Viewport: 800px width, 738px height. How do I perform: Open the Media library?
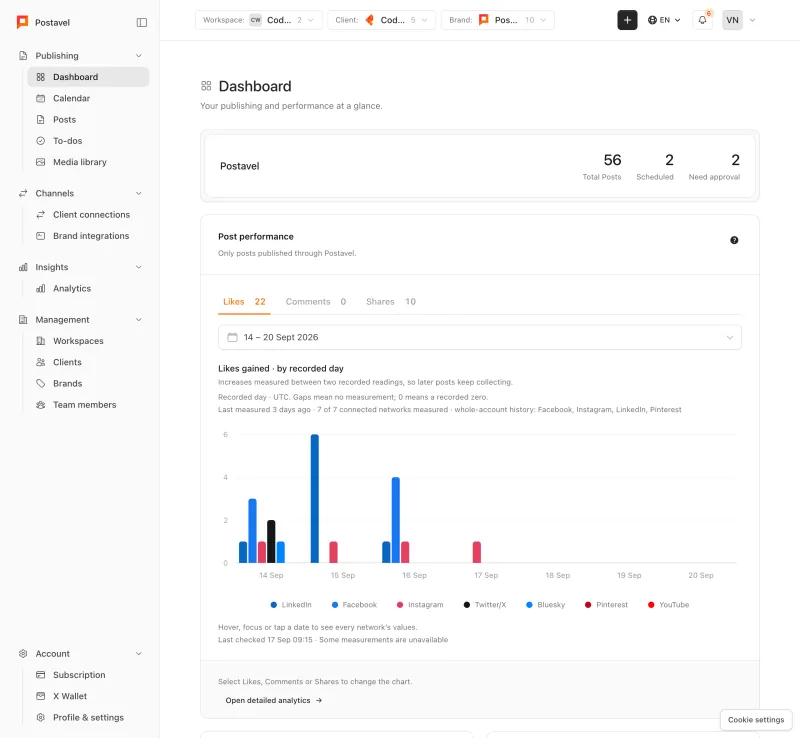tap(88, 162)
